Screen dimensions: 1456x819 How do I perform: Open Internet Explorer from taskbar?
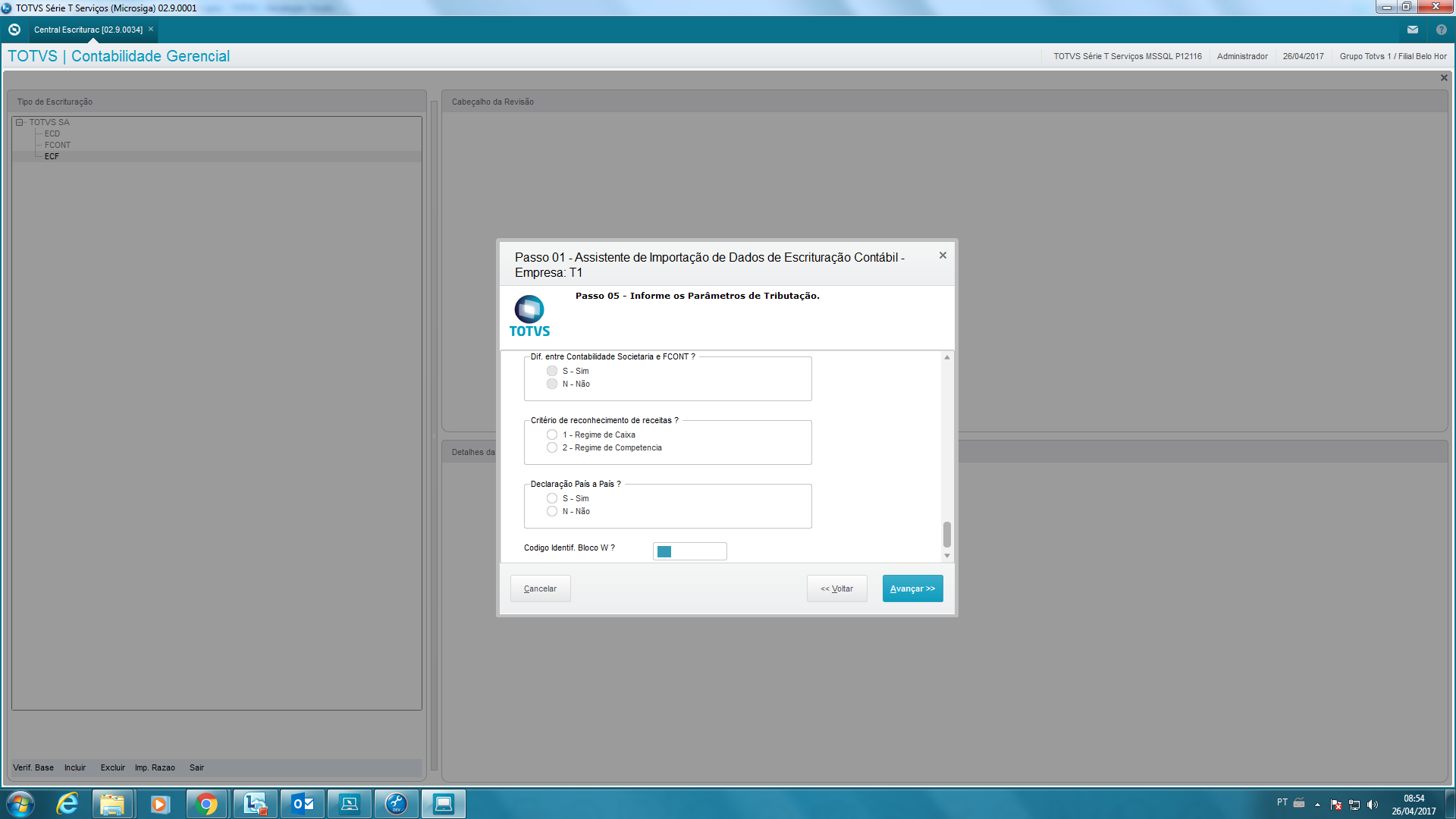click(67, 804)
